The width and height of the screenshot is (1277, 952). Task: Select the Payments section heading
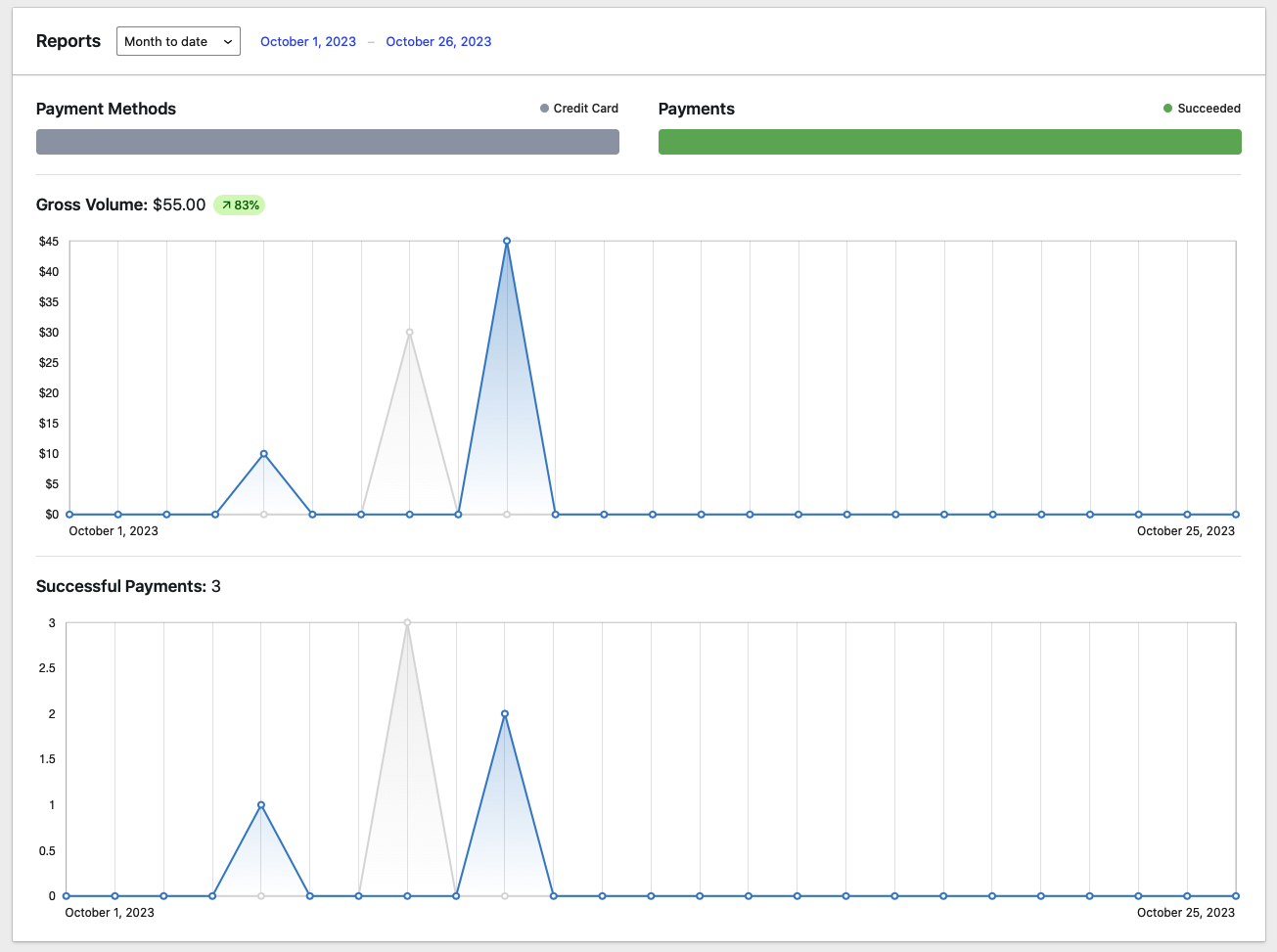[696, 109]
